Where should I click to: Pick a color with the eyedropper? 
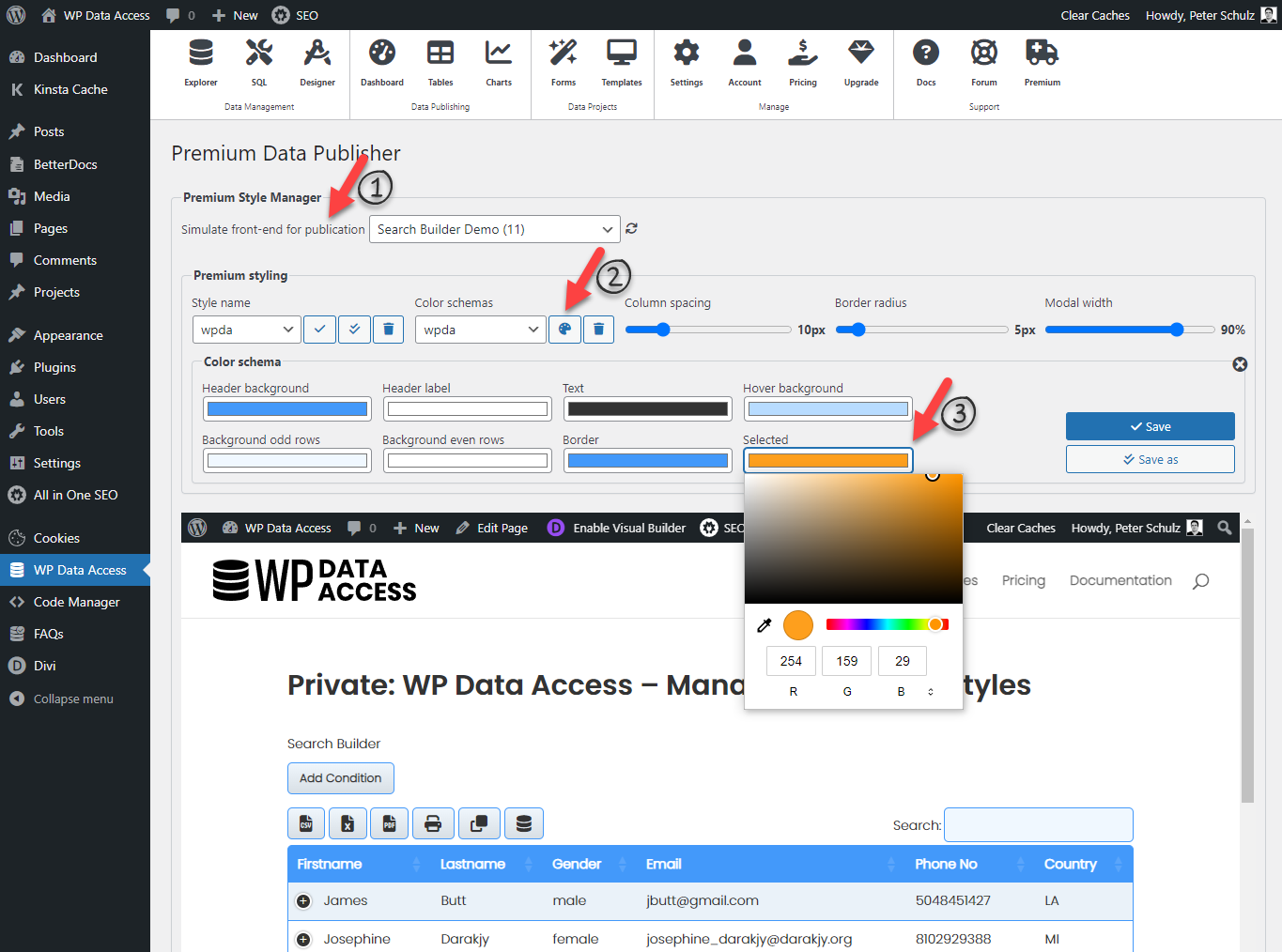[x=765, y=625]
